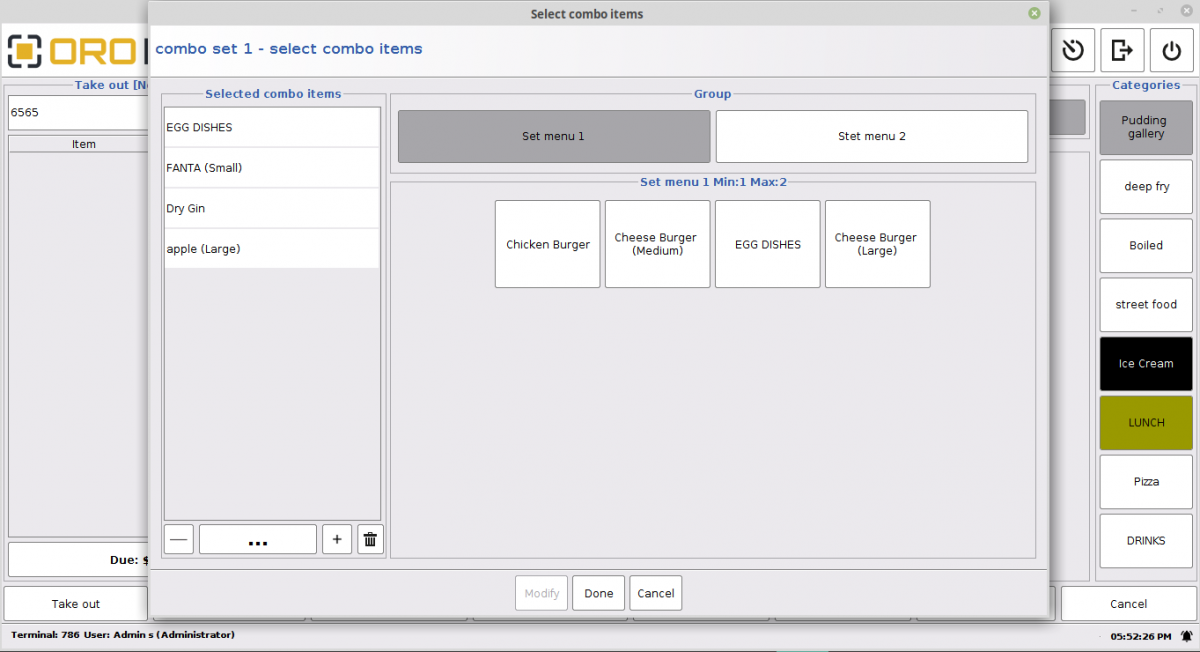Screen dimensions: 1200x652
Task: Open the Ice Cream category
Action: click(1146, 363)
